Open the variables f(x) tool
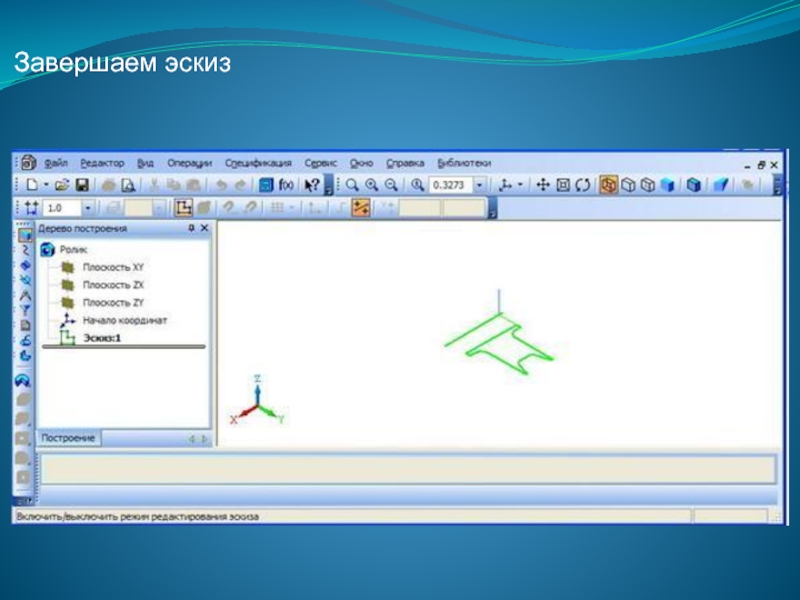The height and width of the screenshot is (600, 800). [286, 185]
